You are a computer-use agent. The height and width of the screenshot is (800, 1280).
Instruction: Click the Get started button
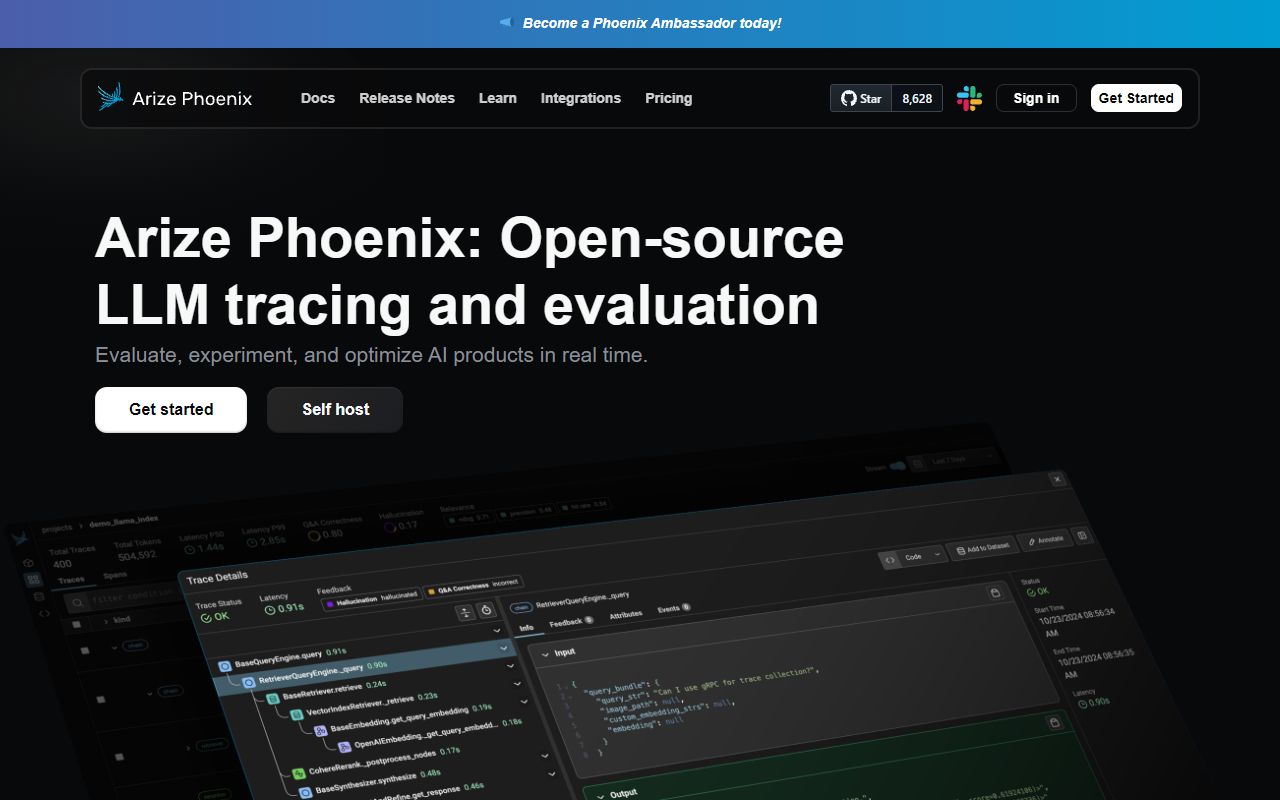click(170, 409)
